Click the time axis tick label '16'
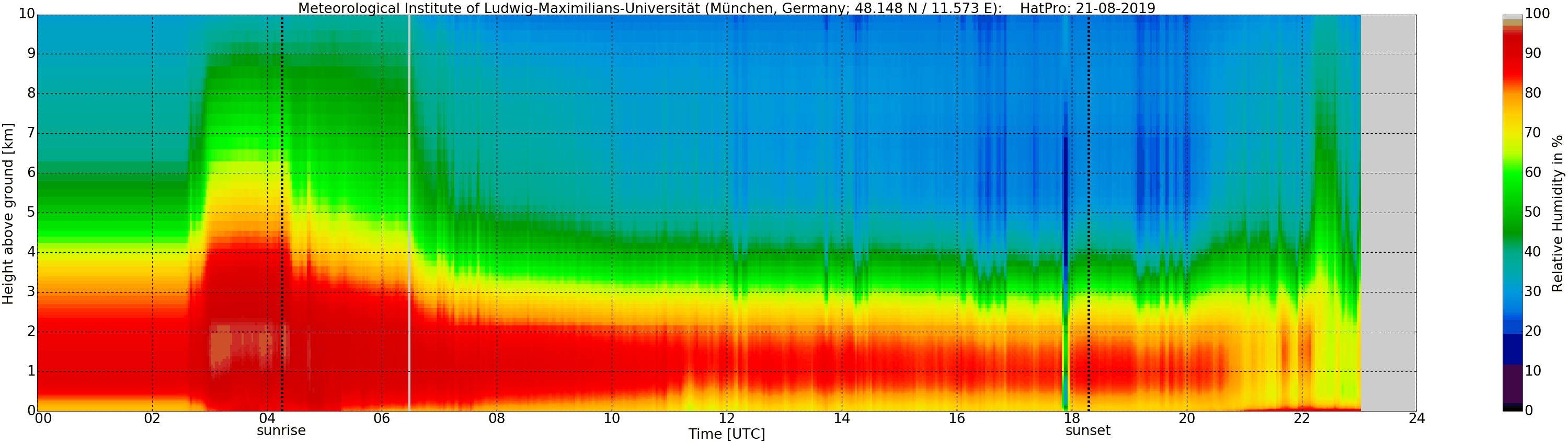 pyautogui.click(x=957, y=418)
